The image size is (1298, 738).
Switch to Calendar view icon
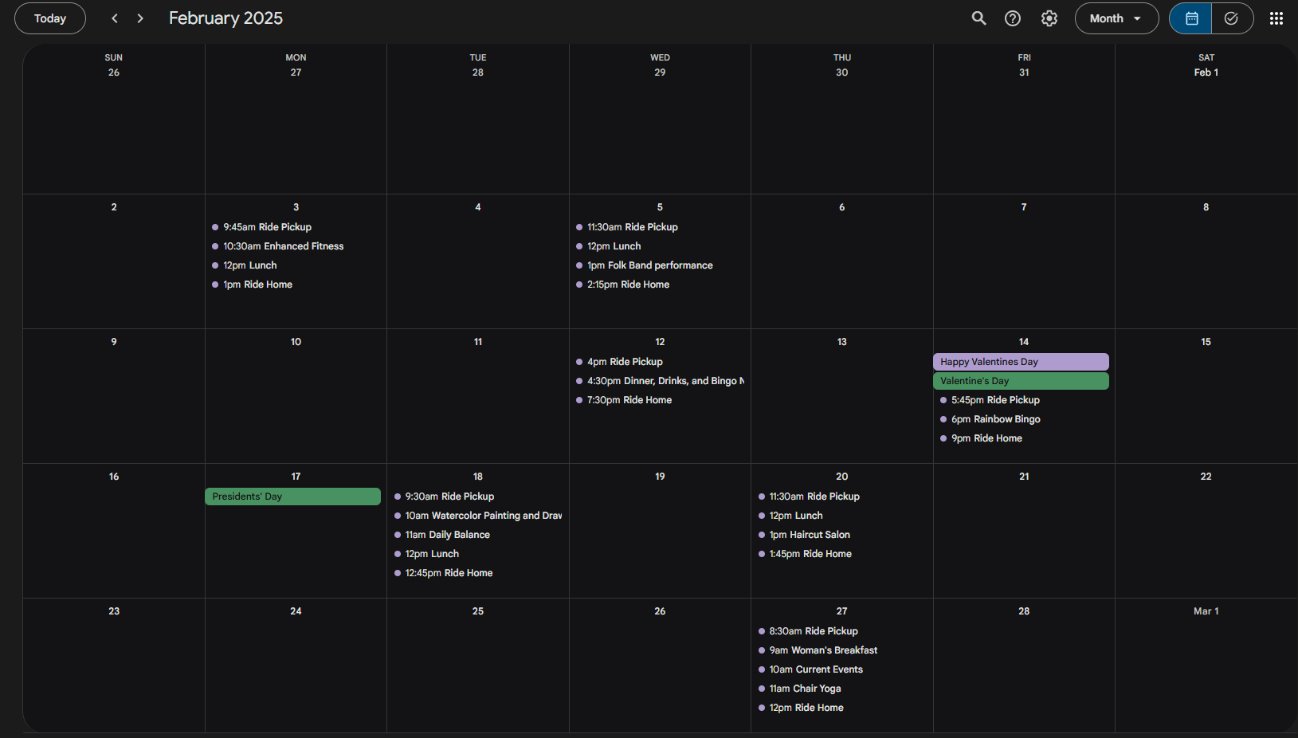click(1191, 18)
